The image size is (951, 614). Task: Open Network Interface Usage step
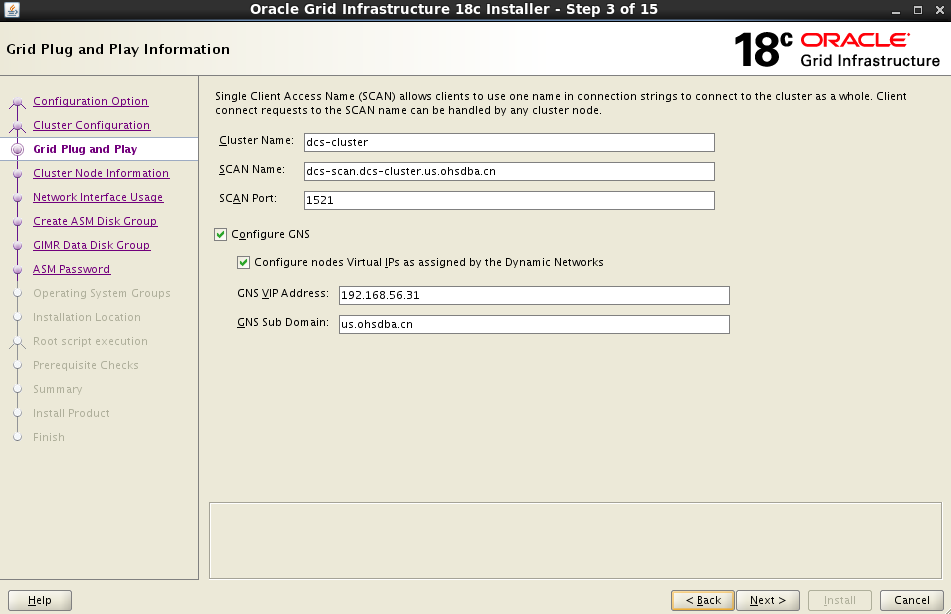98,197
